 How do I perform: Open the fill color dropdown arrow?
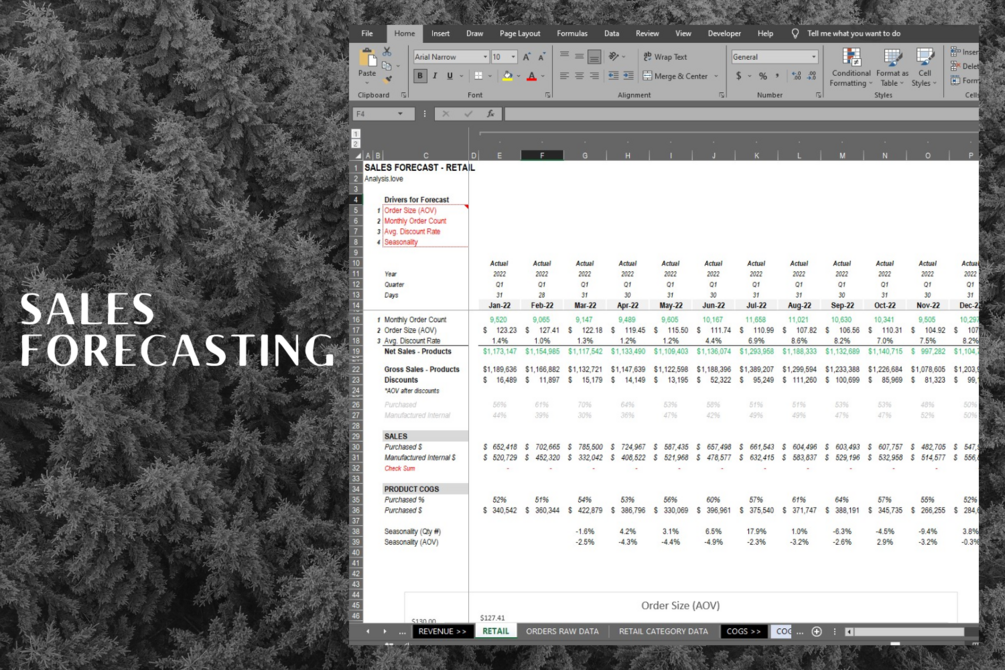point(519,76)
